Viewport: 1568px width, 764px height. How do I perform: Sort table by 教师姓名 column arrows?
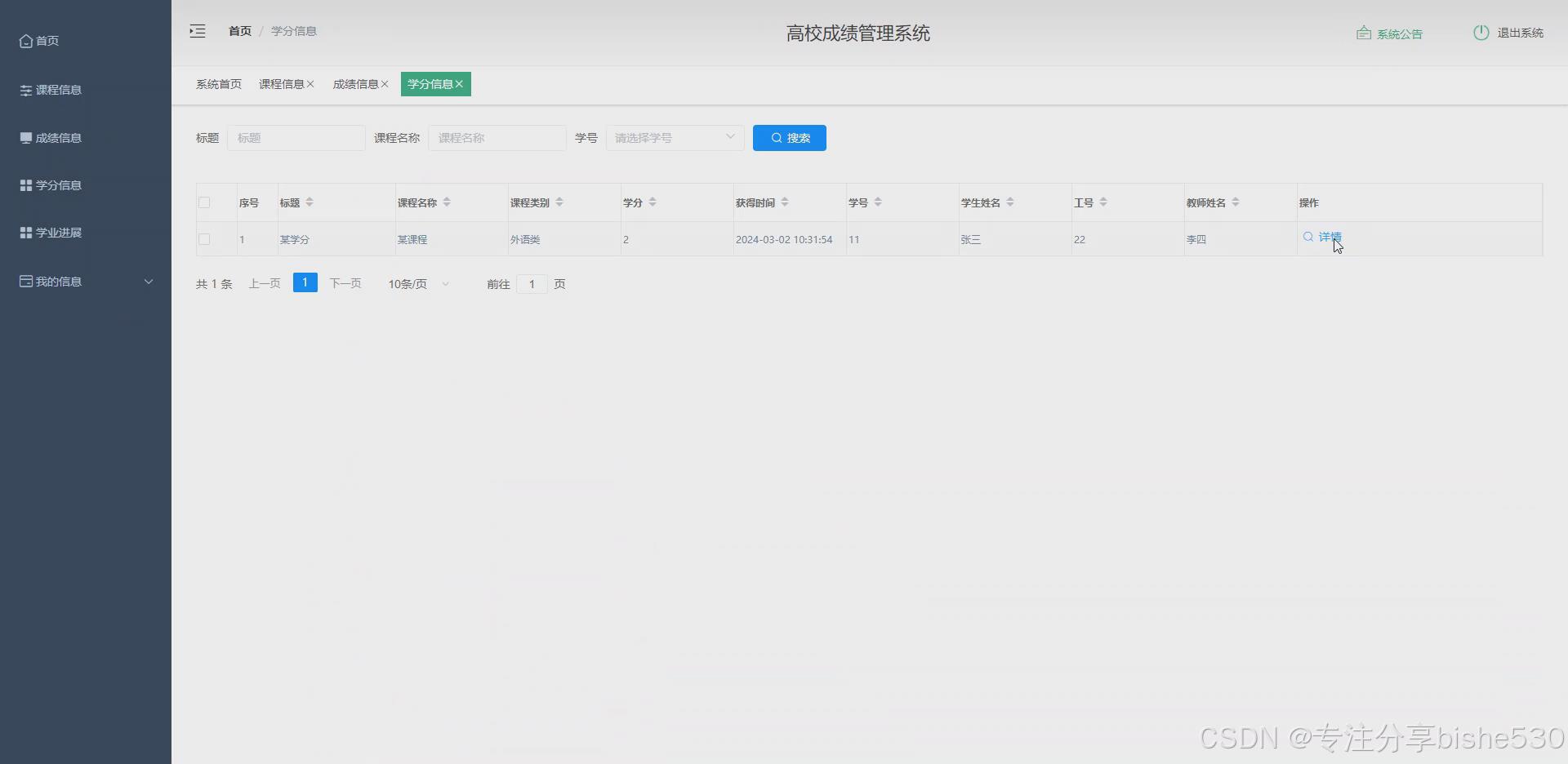pos(1236,202)
